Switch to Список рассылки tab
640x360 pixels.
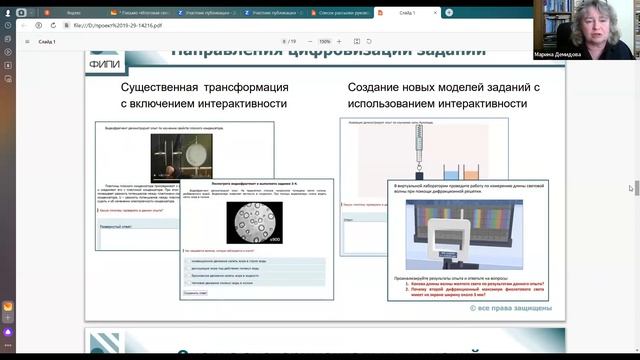tap(341, 13)
